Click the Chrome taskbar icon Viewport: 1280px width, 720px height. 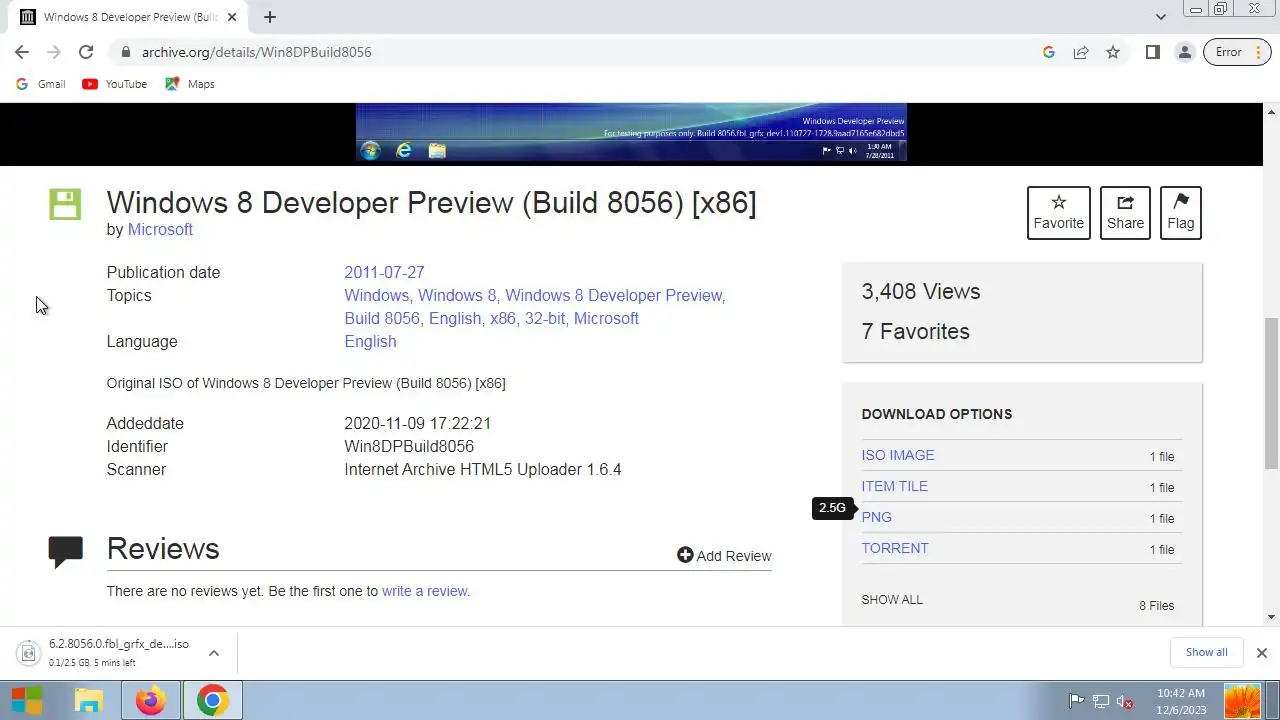tap(212, 700)
